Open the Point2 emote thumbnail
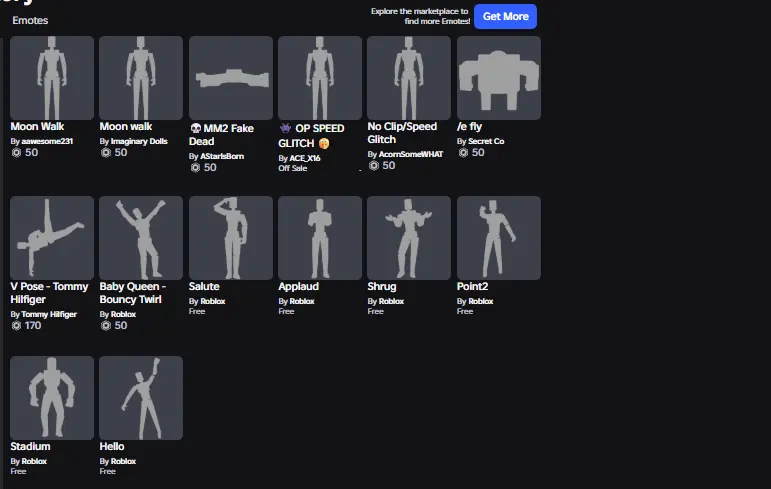771x489 pixels. pos(499,238)
